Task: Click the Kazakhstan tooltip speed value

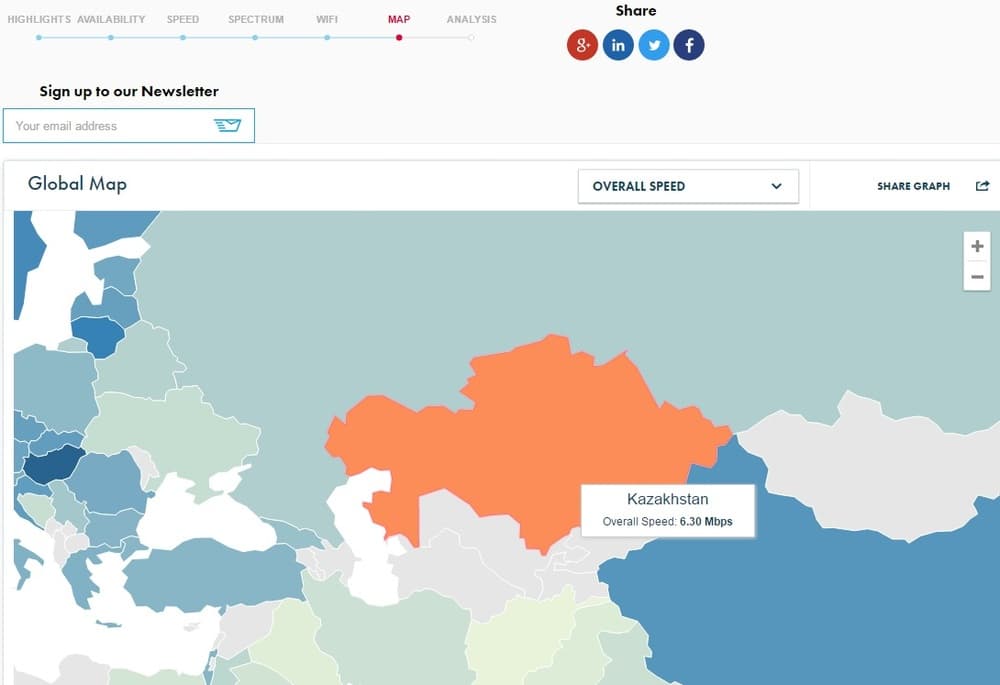Action: (705, 521)
